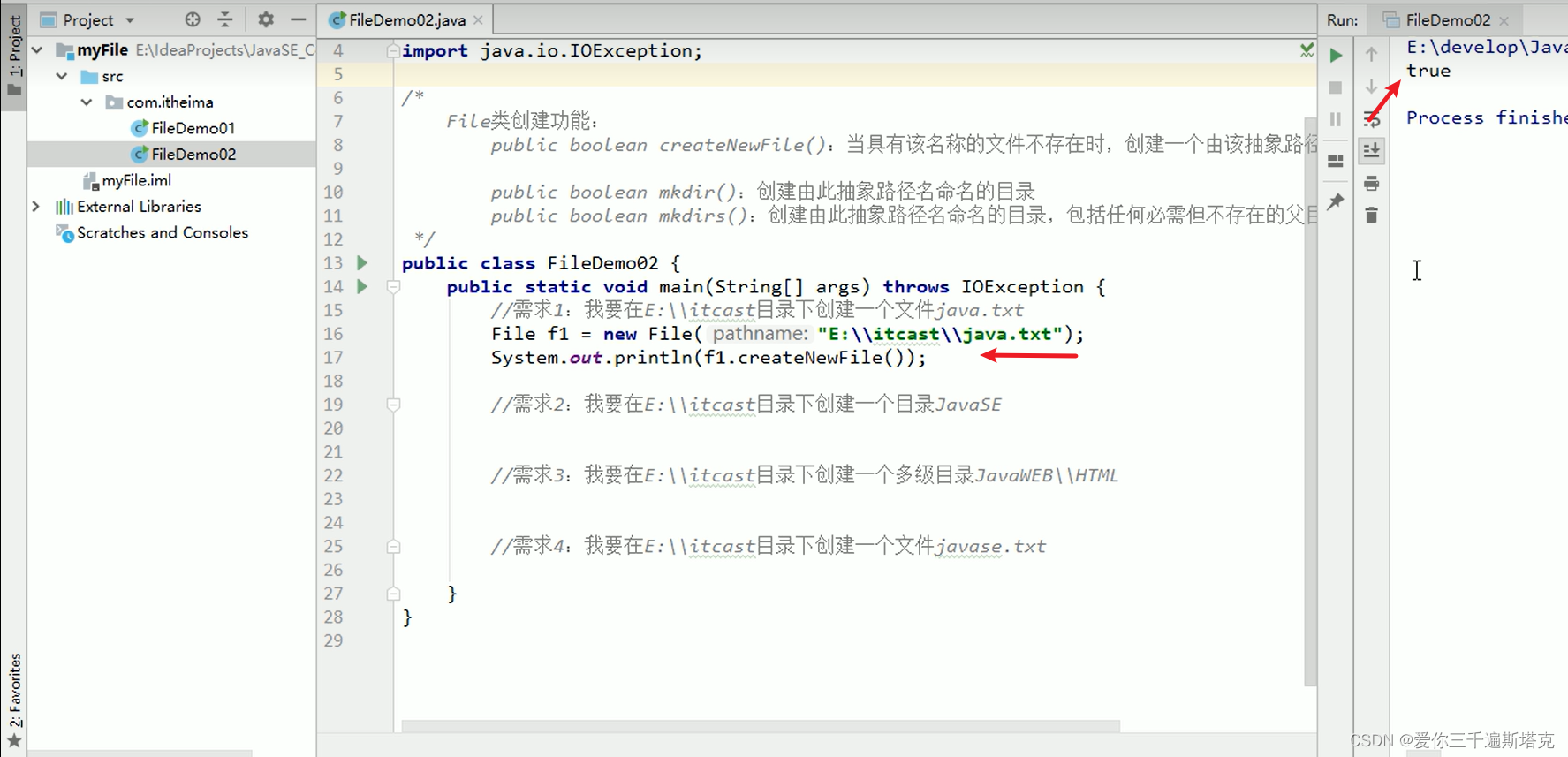Screen dimensions: 1568x757
Task: Run main method gutter arrow on line 14
Action: point(361,286)
